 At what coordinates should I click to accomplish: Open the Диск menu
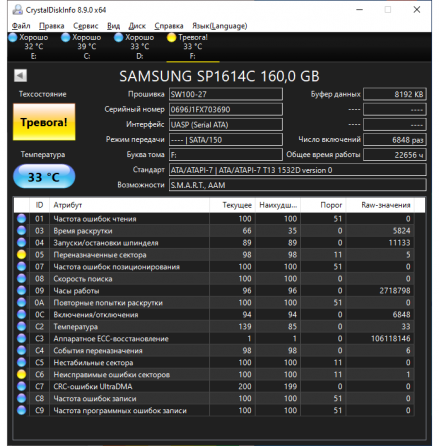137,26
